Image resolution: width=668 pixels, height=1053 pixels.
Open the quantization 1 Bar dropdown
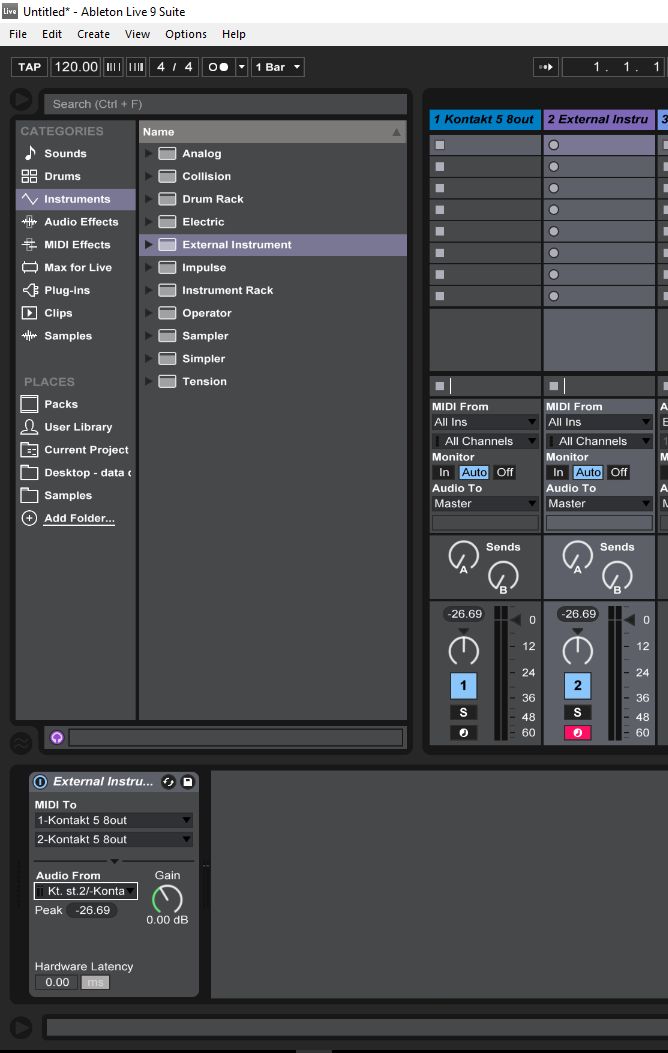(278, 67)
